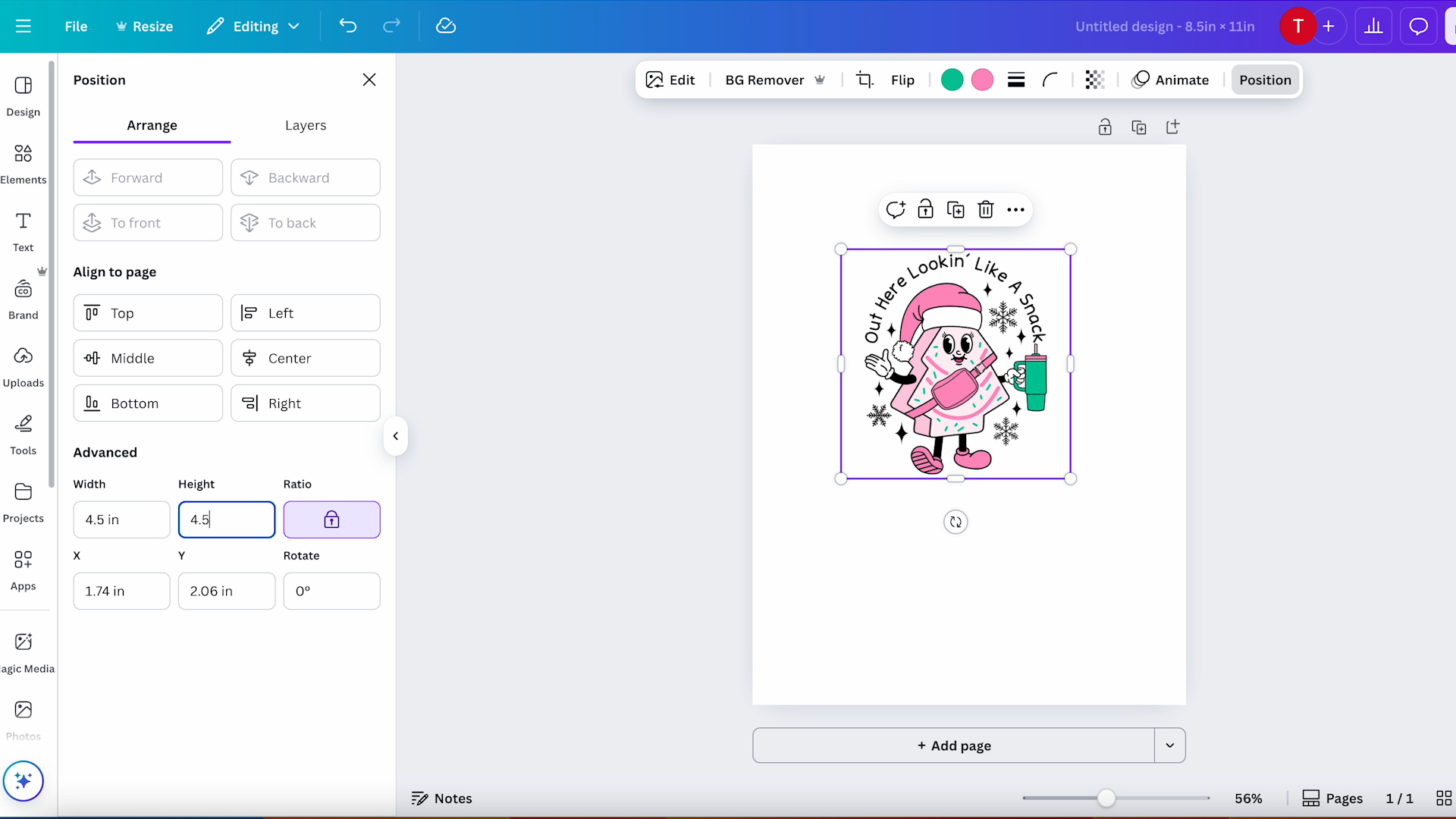Select the crop tool in the toolbar
1456x819 pixels.
point(864,80)
